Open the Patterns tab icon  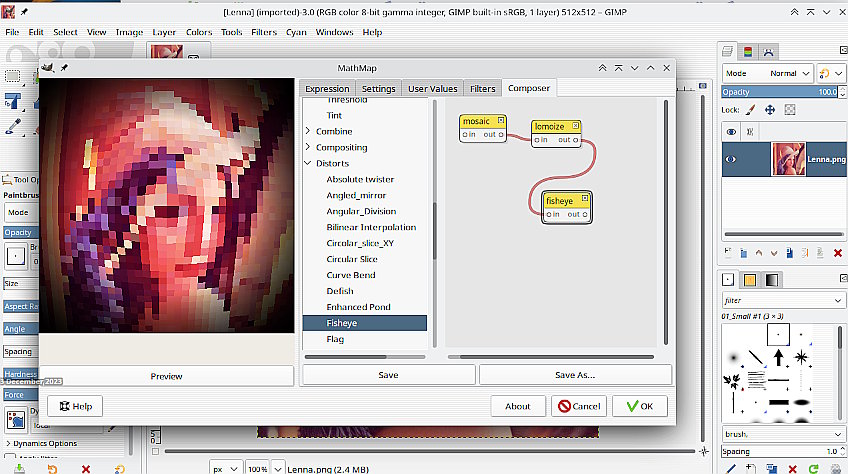point(750,279)
